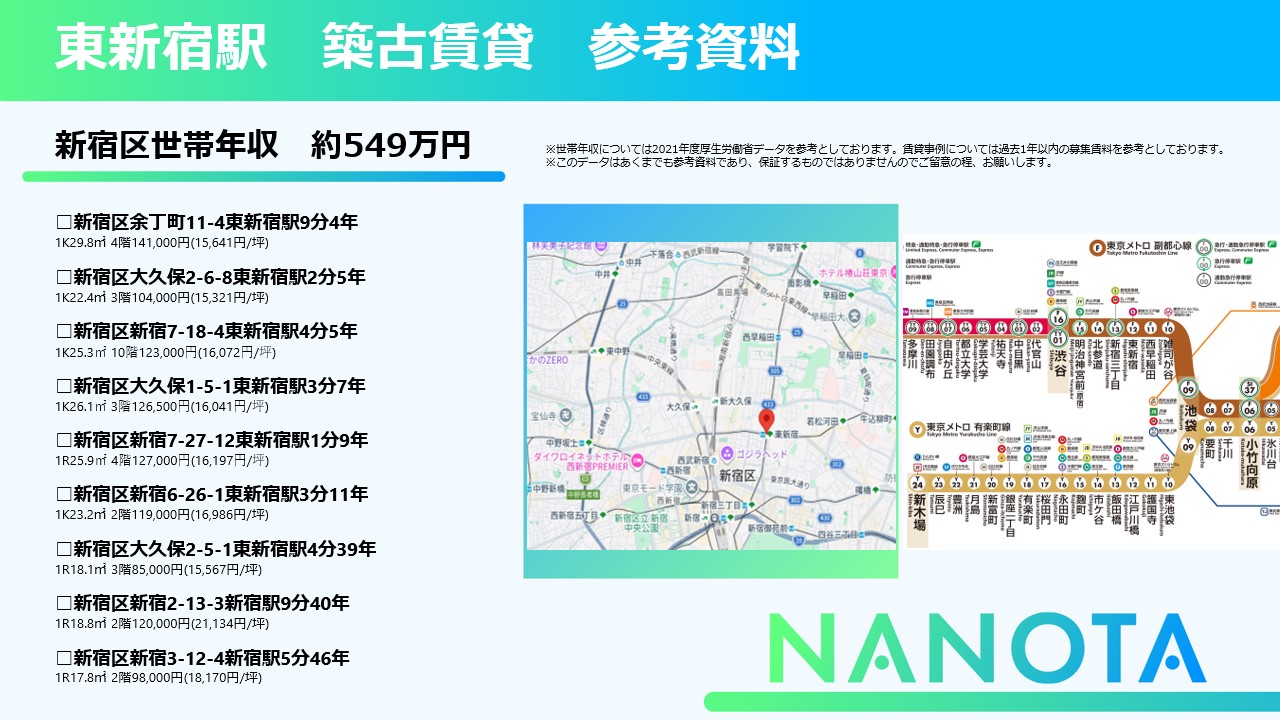Click the NANOTA logo
This screenshot has width=1280, height=720.
point(988,648)
